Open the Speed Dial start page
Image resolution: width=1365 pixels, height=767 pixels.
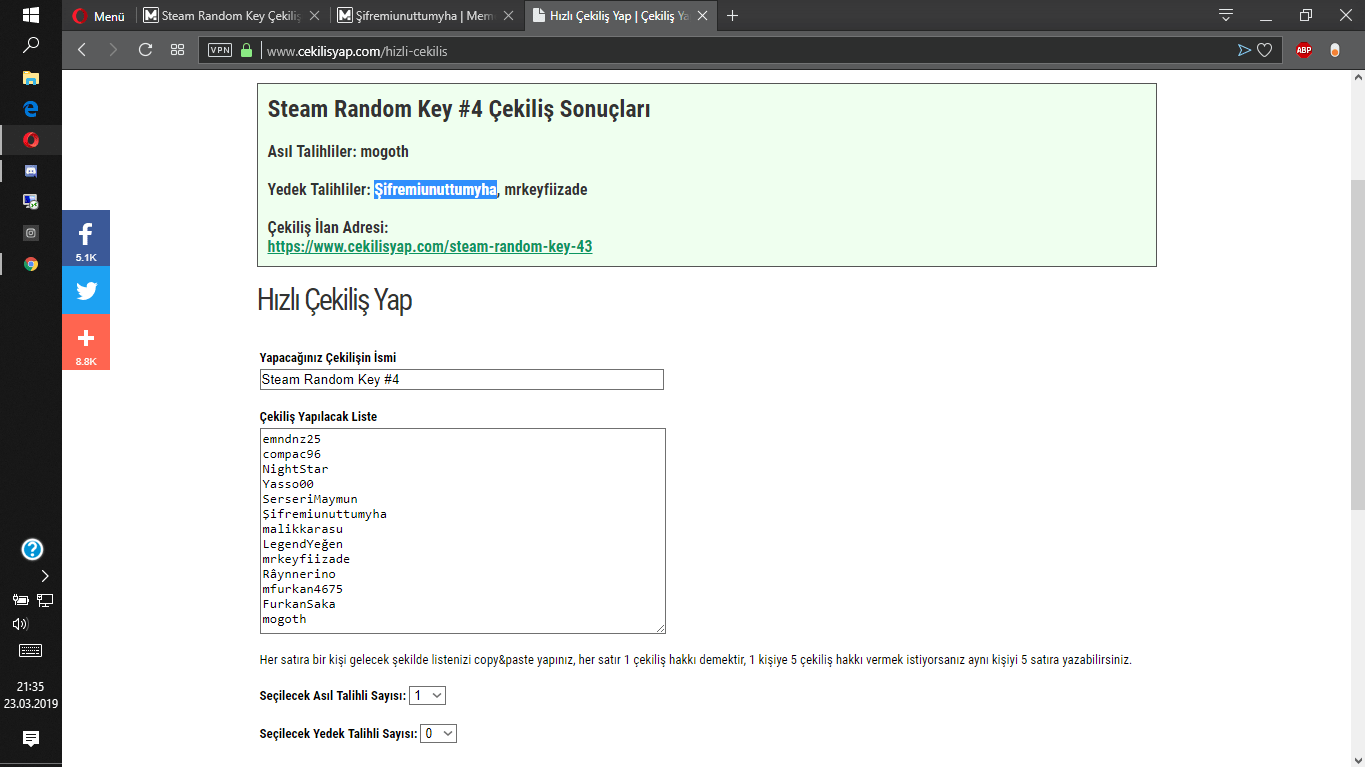point(178,50)
